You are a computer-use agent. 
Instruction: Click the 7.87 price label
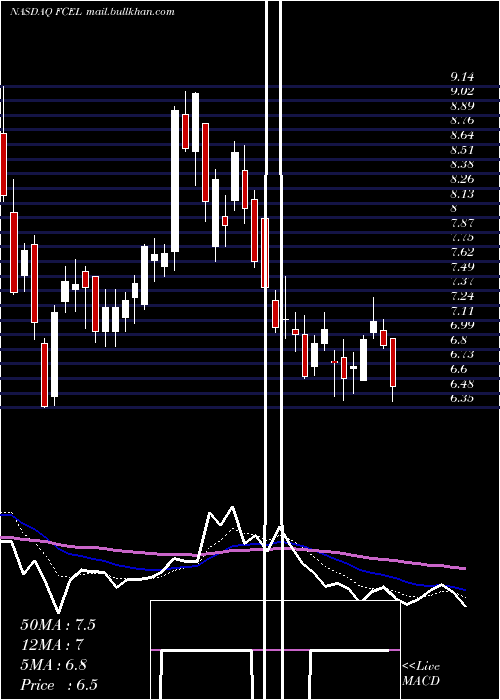(x=462, y=222)
